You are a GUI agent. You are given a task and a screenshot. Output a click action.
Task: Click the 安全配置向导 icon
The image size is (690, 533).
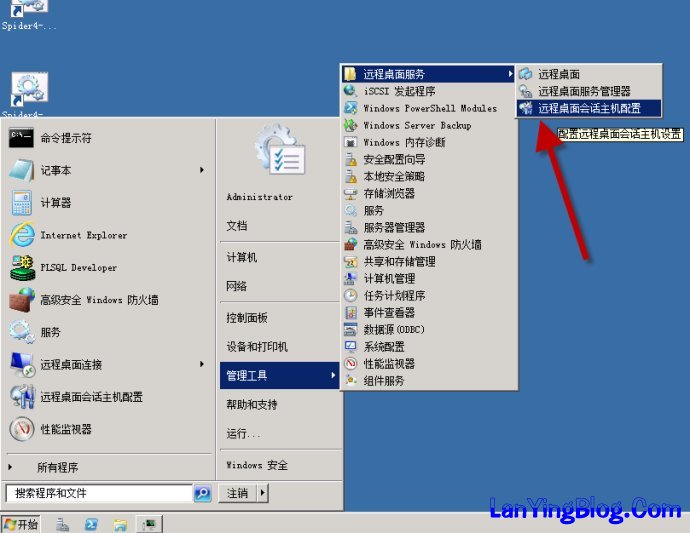[x=351, y=159]
